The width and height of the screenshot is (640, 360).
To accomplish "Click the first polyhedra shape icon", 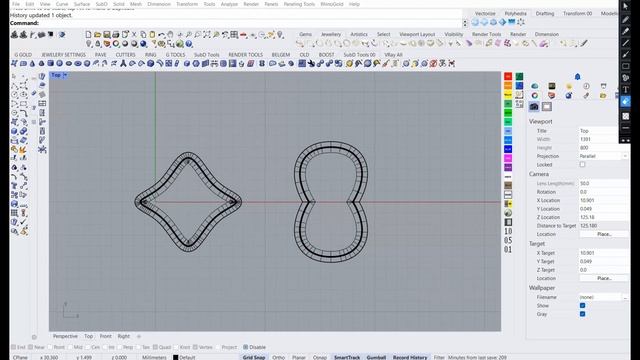I will [475, 22].
